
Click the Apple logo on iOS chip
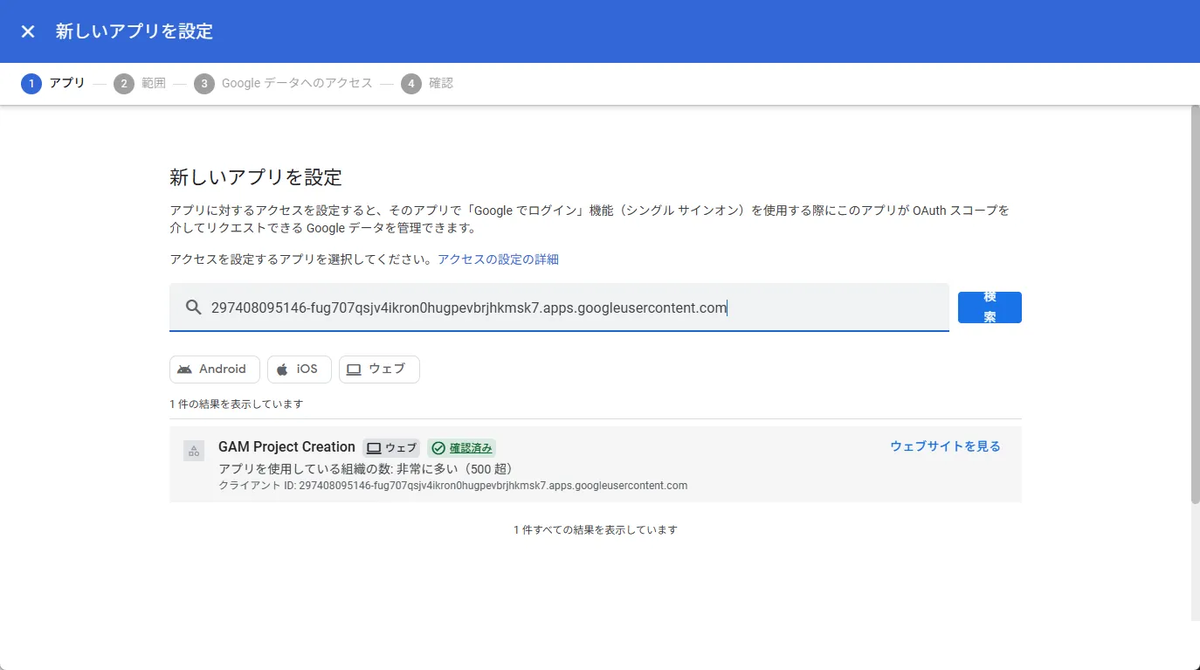pyautogui.click(x=280, y=369)
